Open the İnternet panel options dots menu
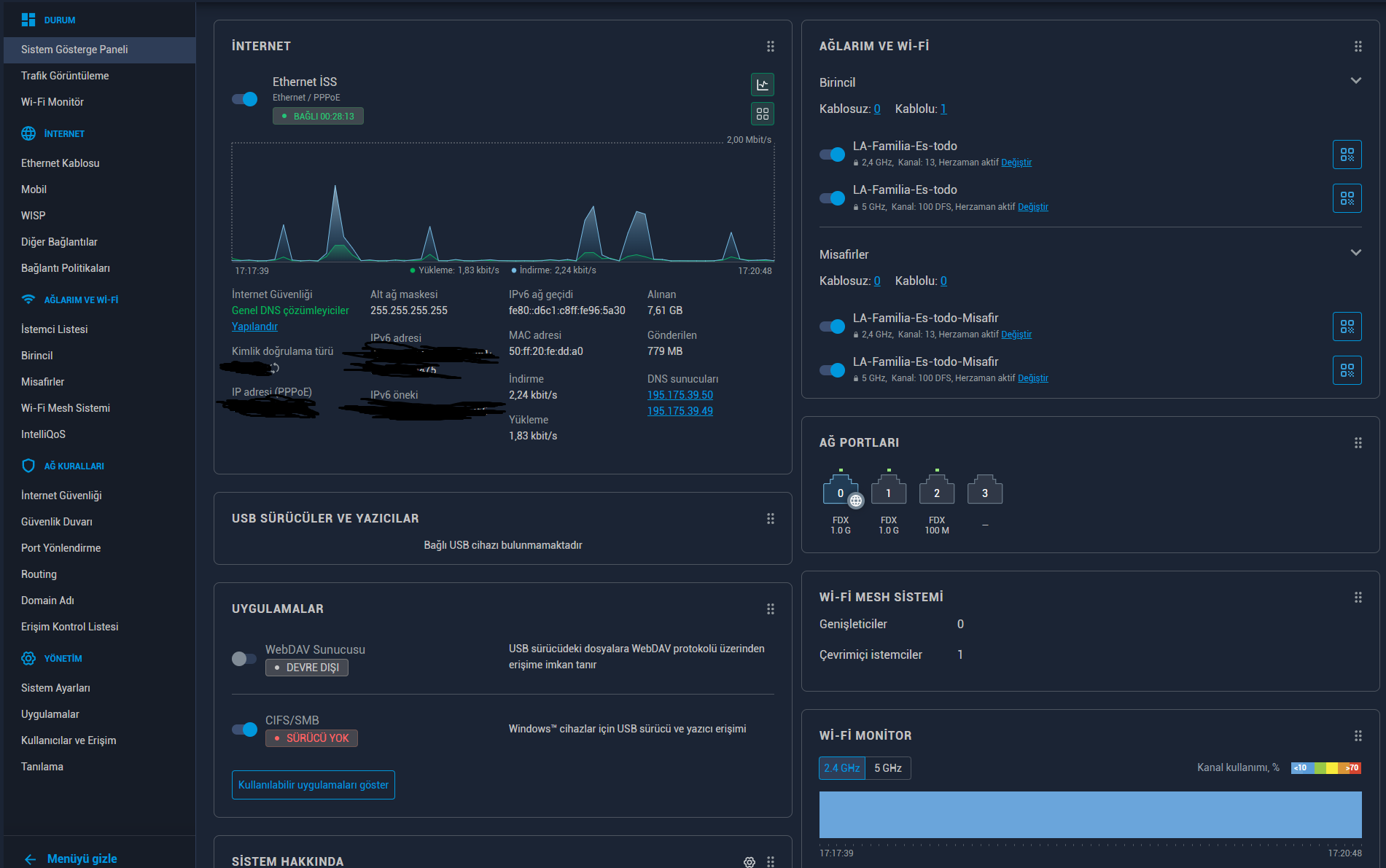 click(771, 47)
